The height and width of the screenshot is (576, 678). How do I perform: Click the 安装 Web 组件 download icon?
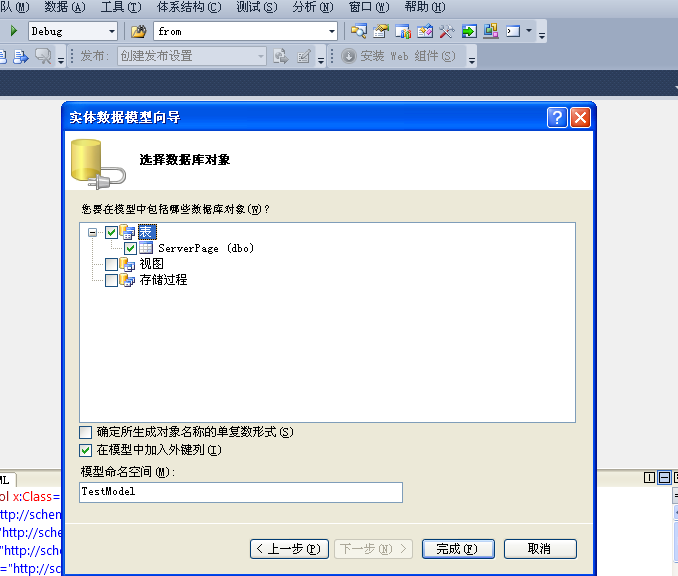pyautogui.click(x=349, y=56)
